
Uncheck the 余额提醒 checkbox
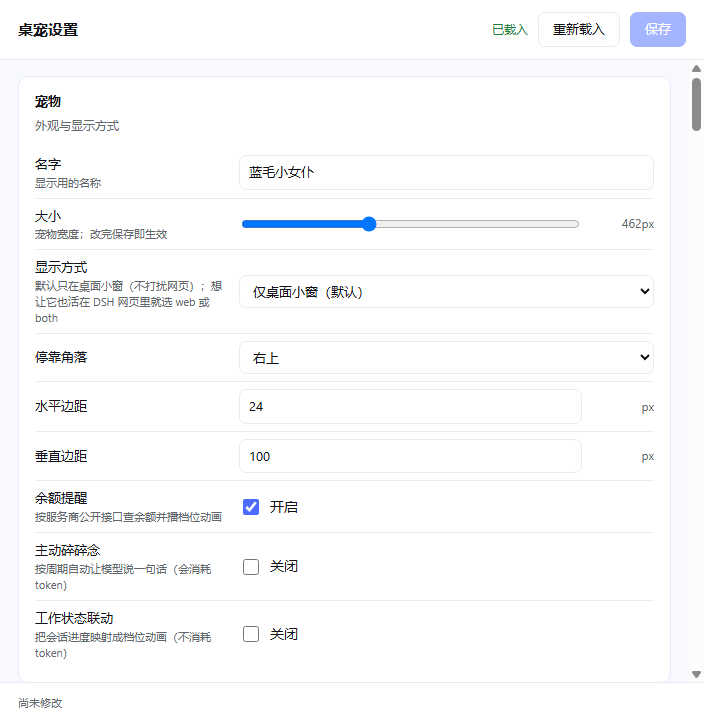click(x=251, y=507)
